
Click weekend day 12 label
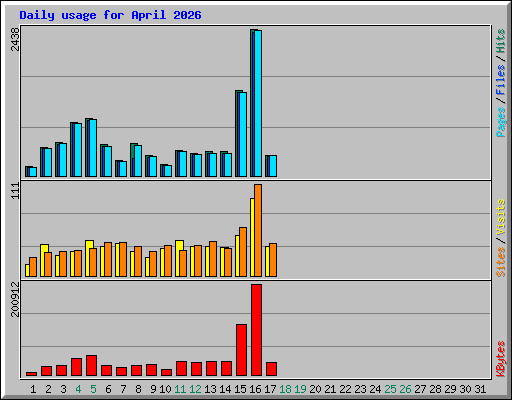pyautogui.click(x=195, y=389)
